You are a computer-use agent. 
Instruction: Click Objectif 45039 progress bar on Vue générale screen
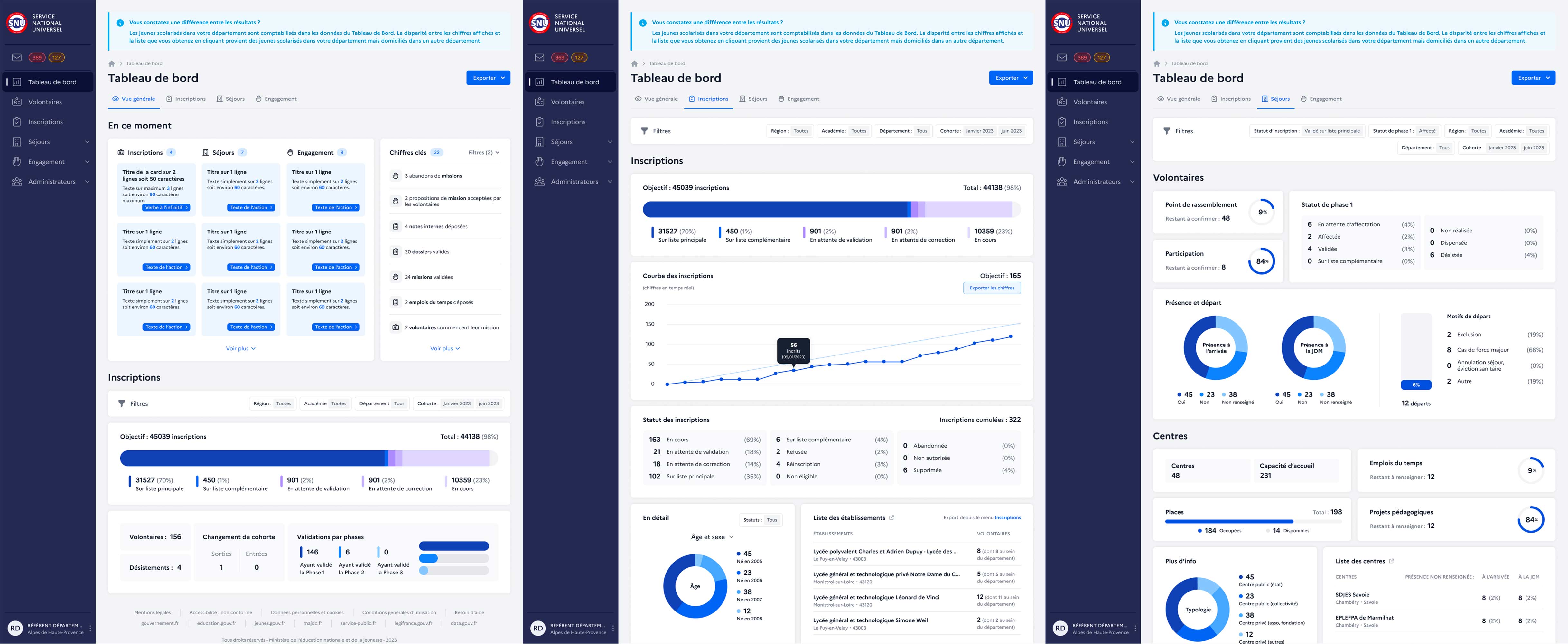[x=309, y=458]
